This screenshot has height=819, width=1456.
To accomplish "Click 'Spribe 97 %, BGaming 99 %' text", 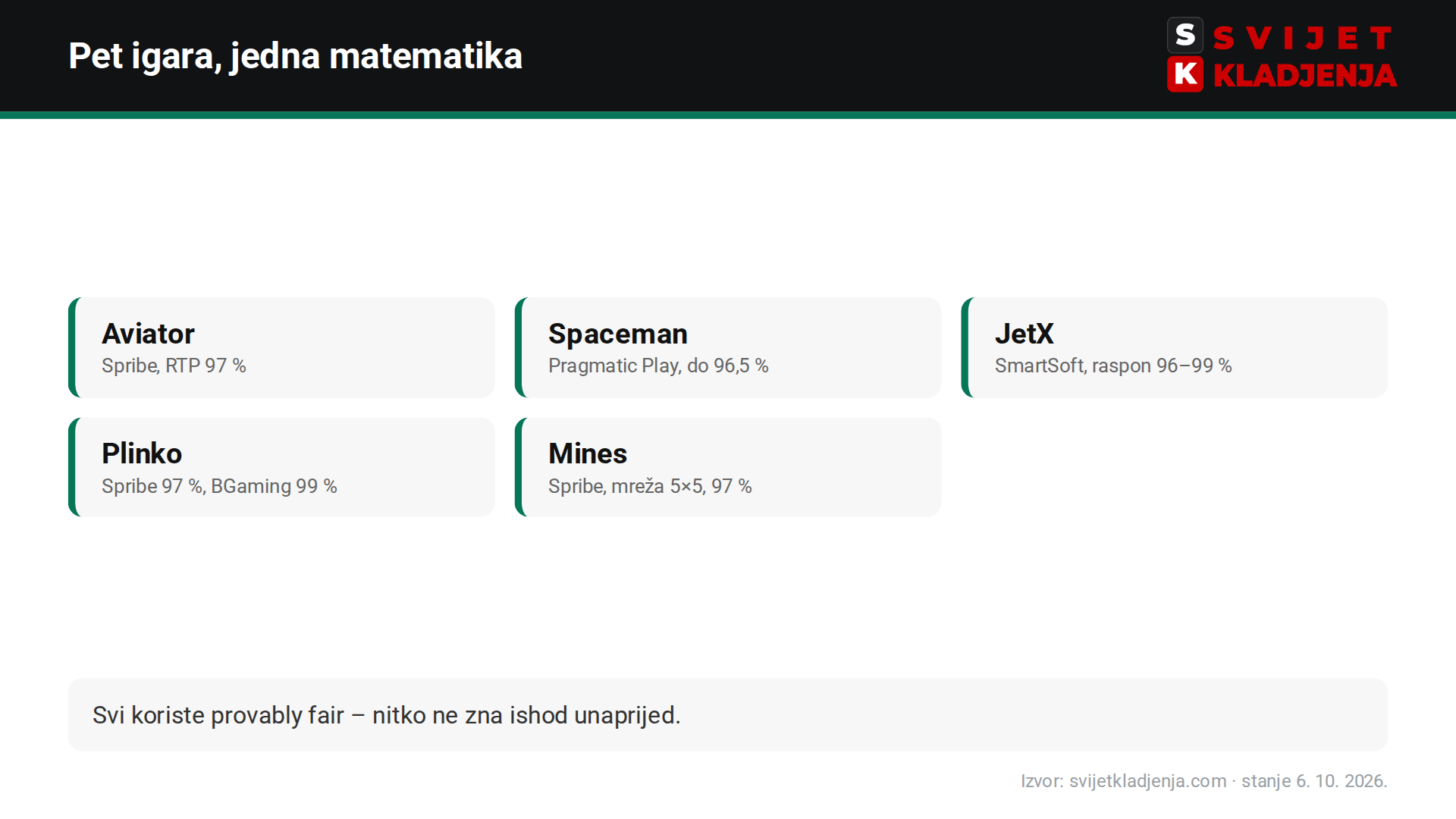I will (x=219, y=486).
